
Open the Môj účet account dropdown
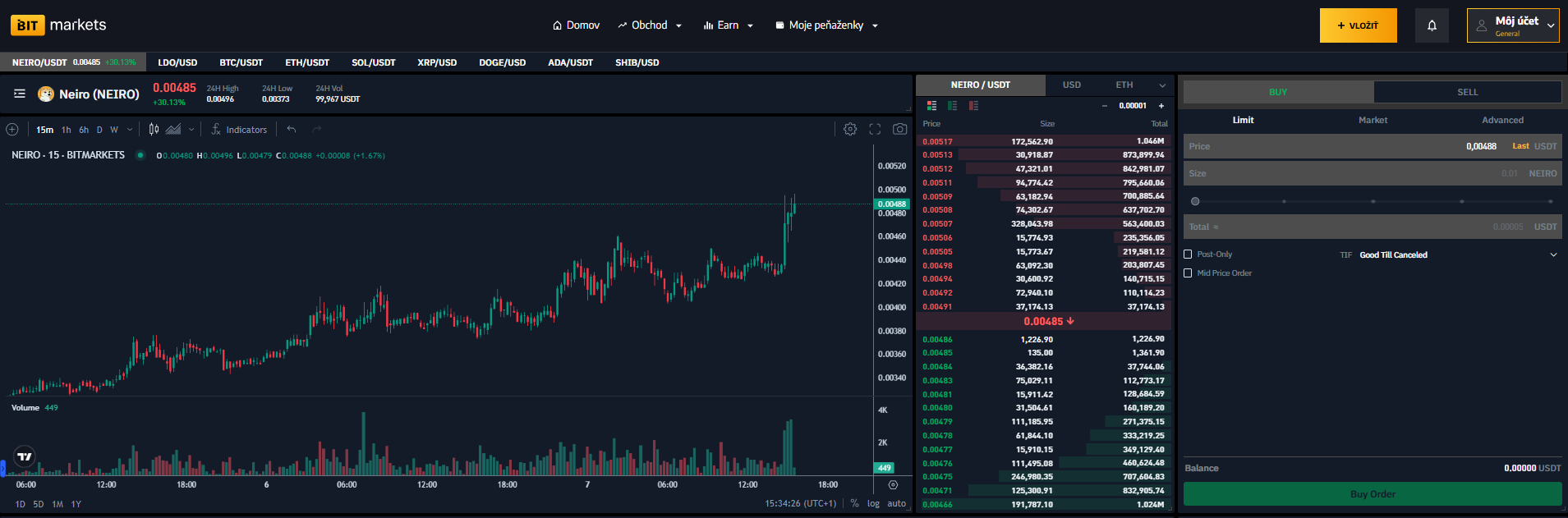point(1513,25)
